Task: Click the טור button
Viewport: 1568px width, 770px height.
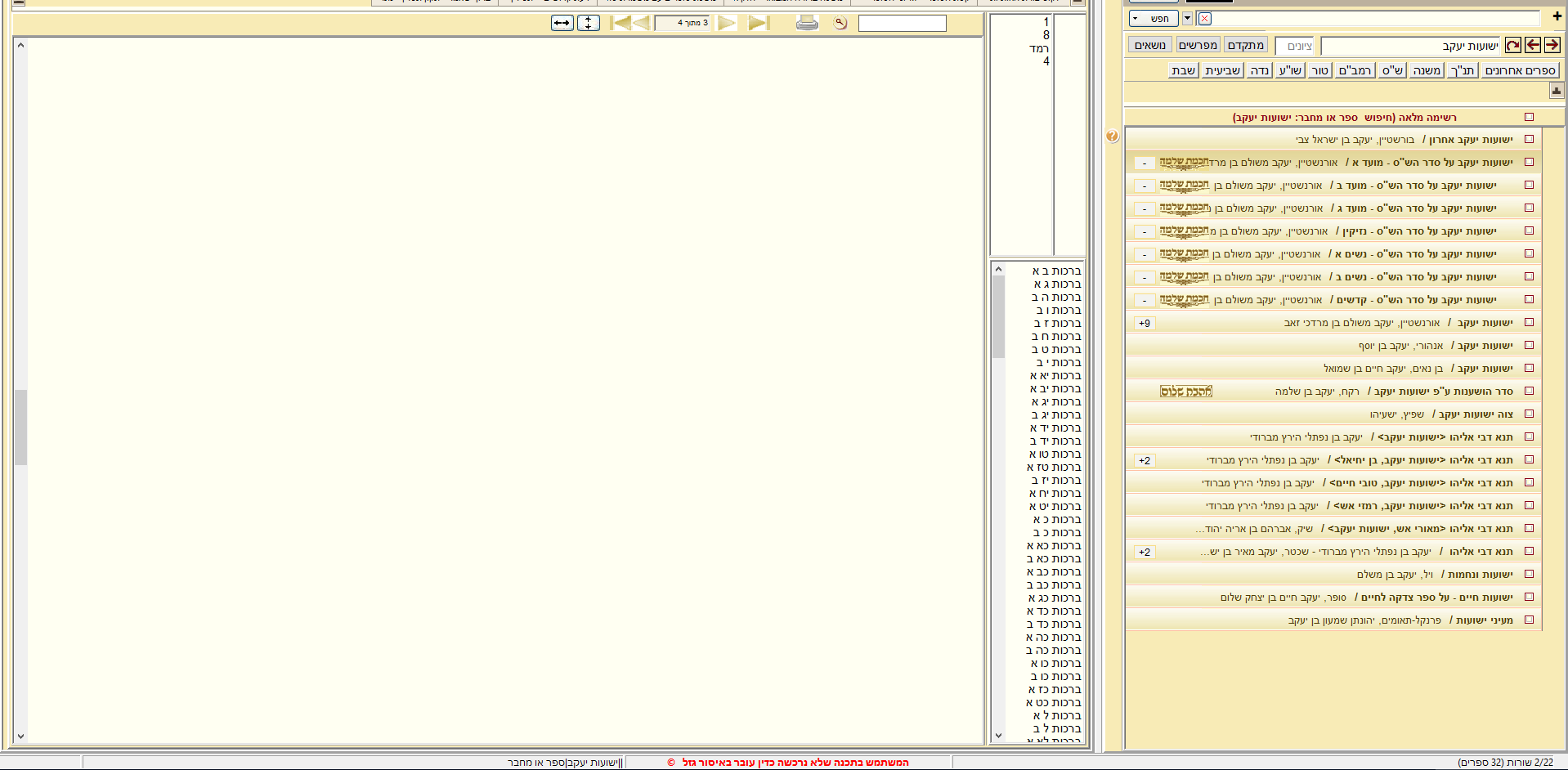Action: tap(1320, 70)
